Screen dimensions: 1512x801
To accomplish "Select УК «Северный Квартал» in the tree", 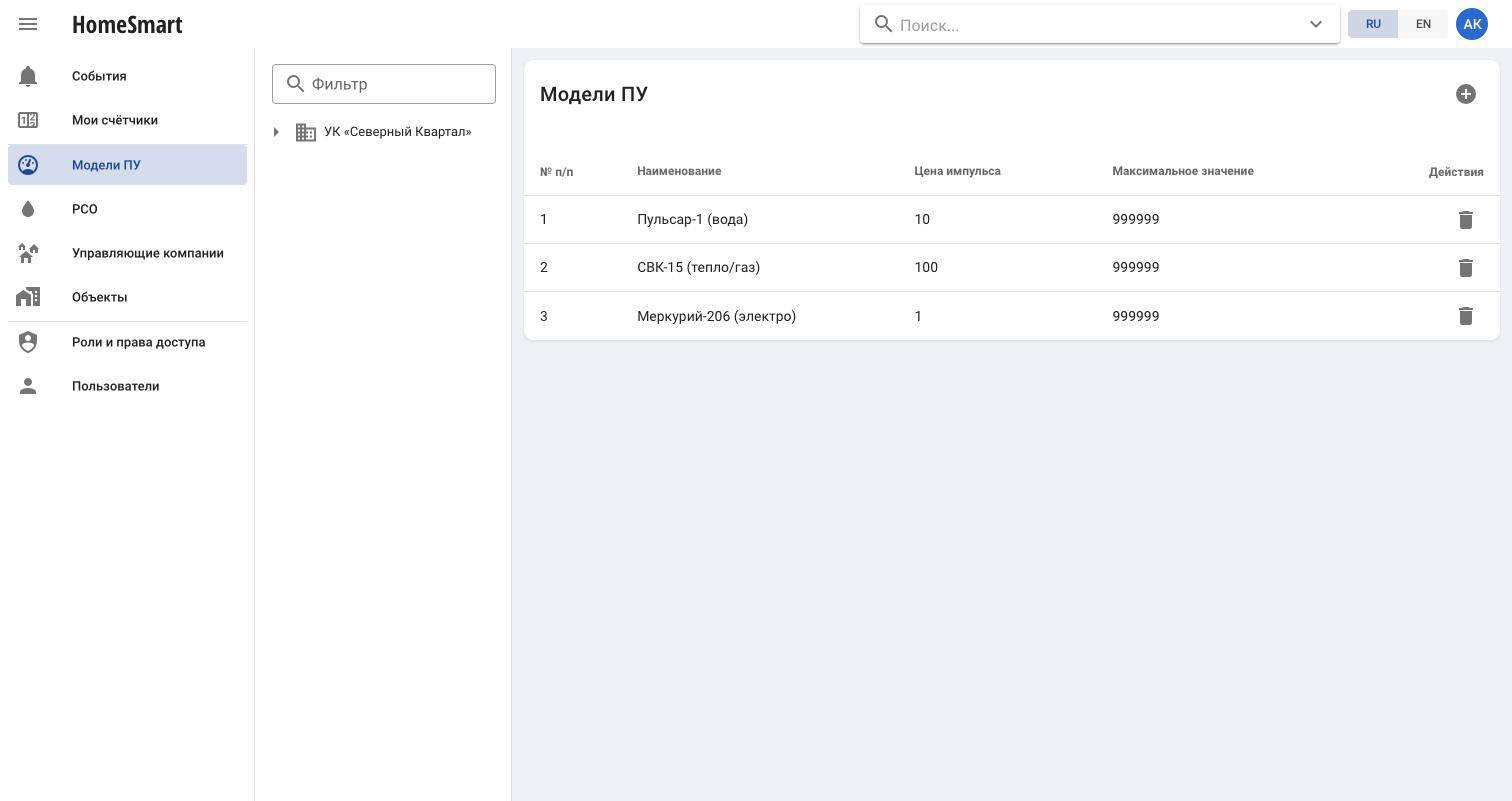I will [397, 132].
